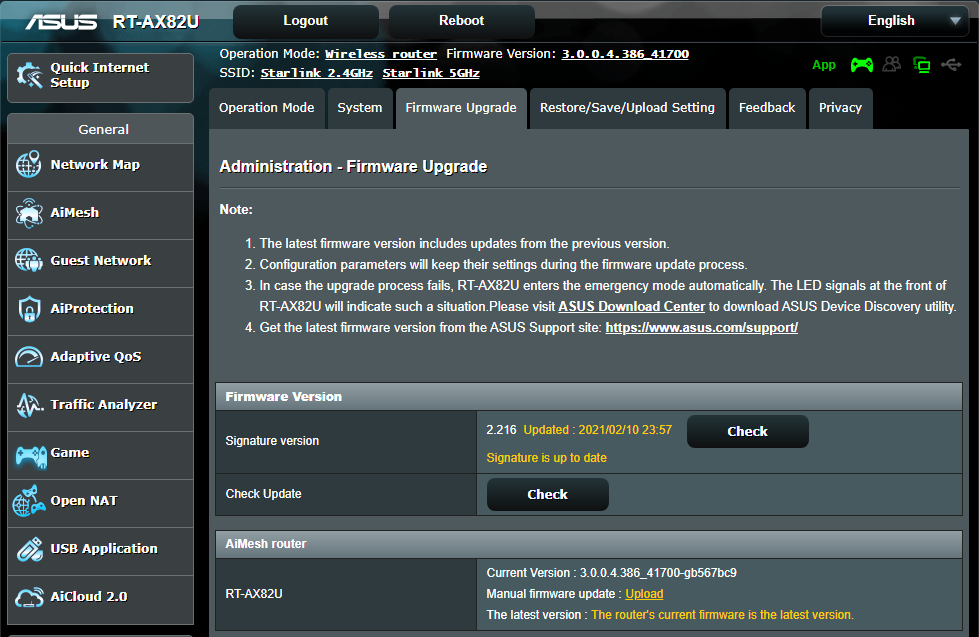Click the AiCloud 2.0 cloud icon
Screen dimensions: 979x637
(29, 597)
